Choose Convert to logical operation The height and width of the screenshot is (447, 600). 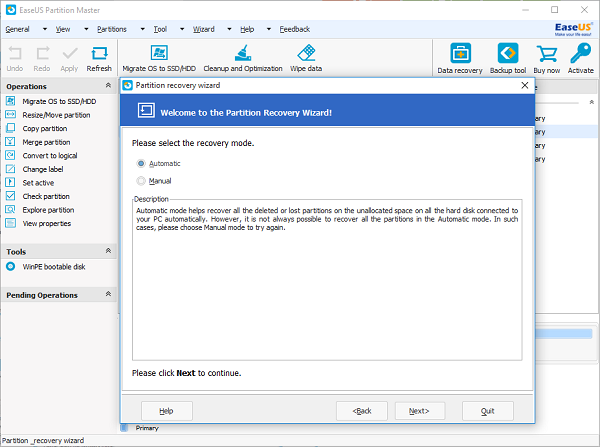(x=50, y=156)
